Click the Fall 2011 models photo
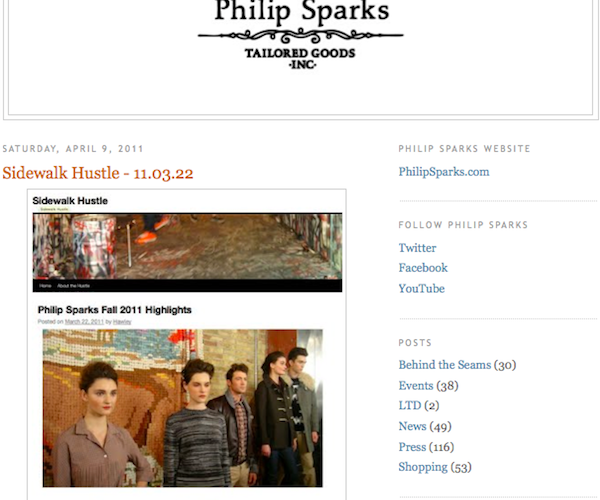This screenshot has width=600, height=500. (x=183, y=408)
